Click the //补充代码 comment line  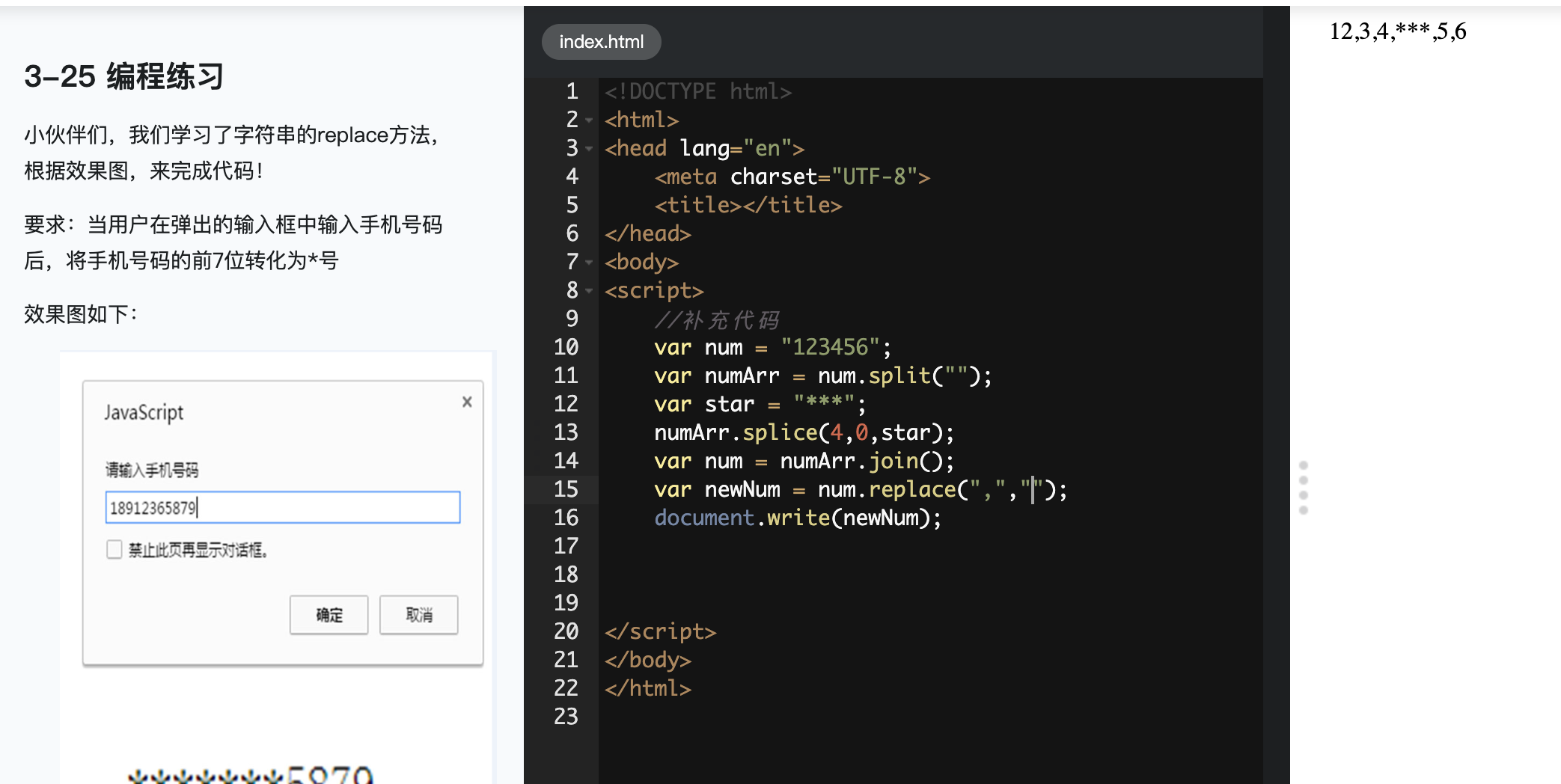[x=717, y=319]
